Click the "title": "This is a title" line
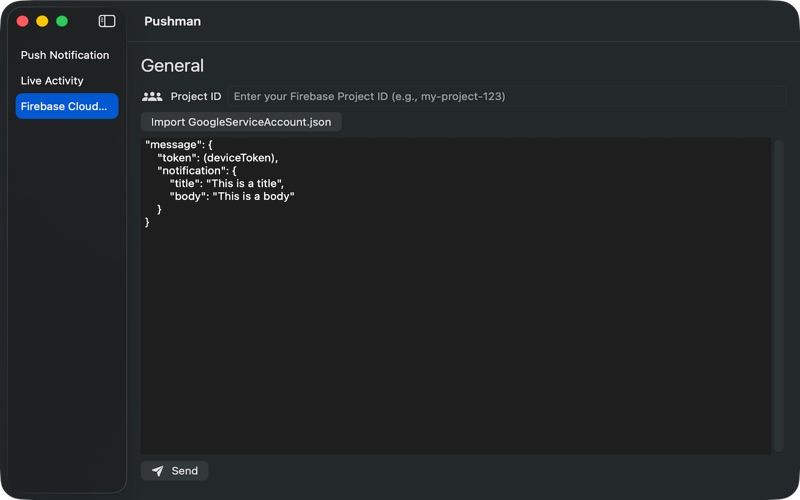This screenshot has width=800, height=500. 227,183
